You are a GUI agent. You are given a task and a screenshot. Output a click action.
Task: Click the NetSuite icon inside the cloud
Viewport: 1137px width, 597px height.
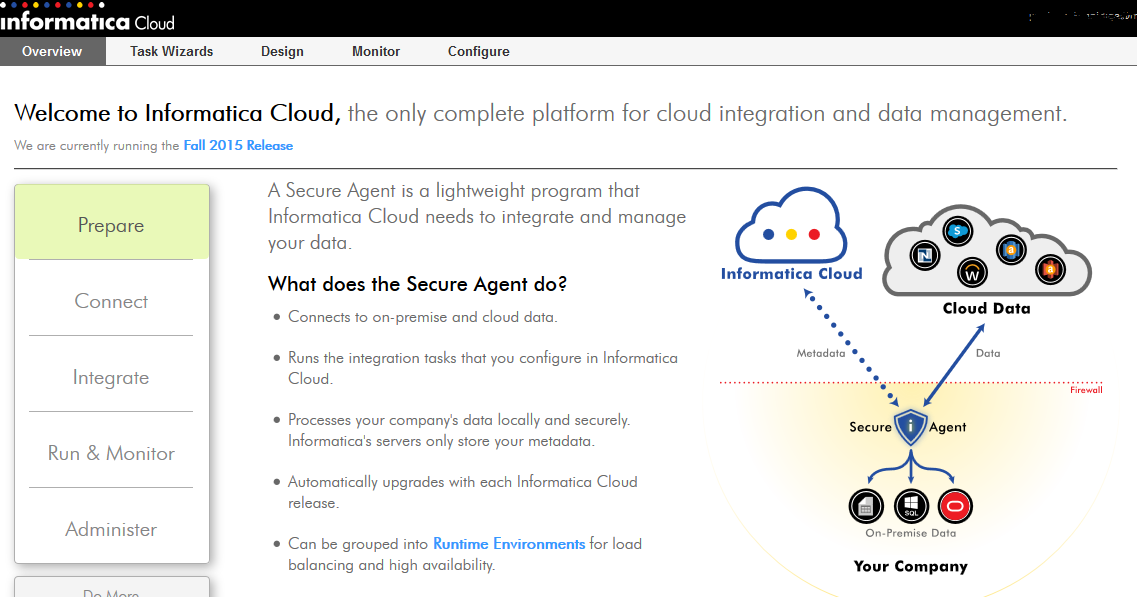(x=925, y=256)
